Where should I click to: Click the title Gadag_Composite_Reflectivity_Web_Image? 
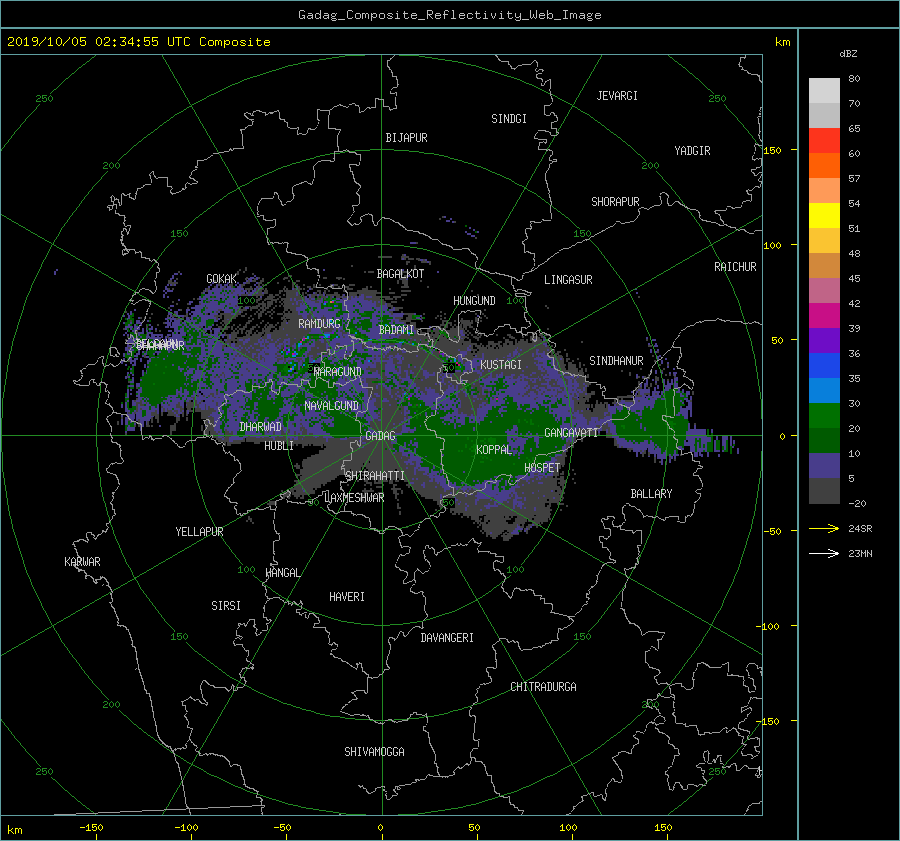(x=449, y=15)
